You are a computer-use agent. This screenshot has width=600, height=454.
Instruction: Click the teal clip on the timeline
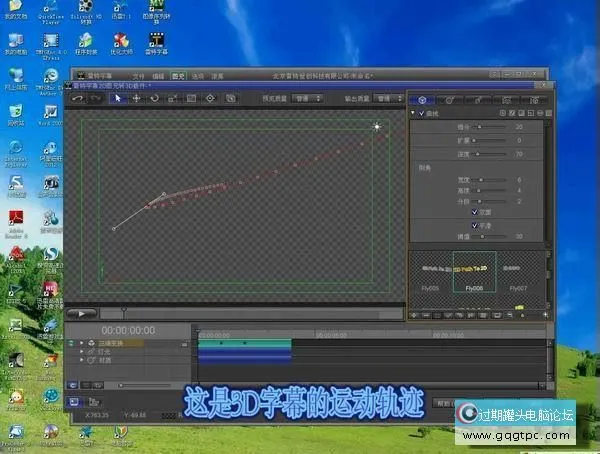244,343
